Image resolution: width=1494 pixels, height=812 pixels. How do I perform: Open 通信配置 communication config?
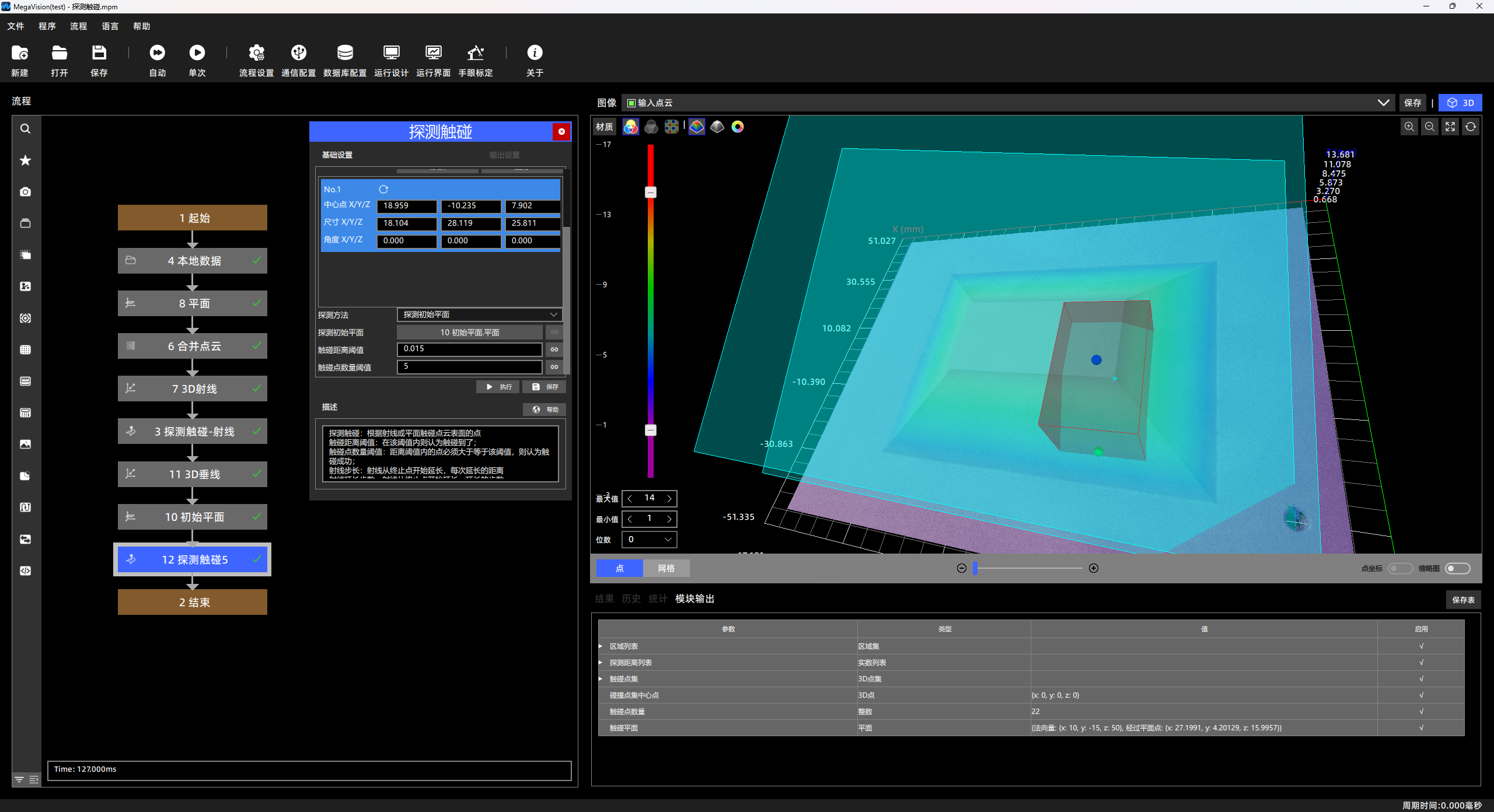[x=299, y=53]
